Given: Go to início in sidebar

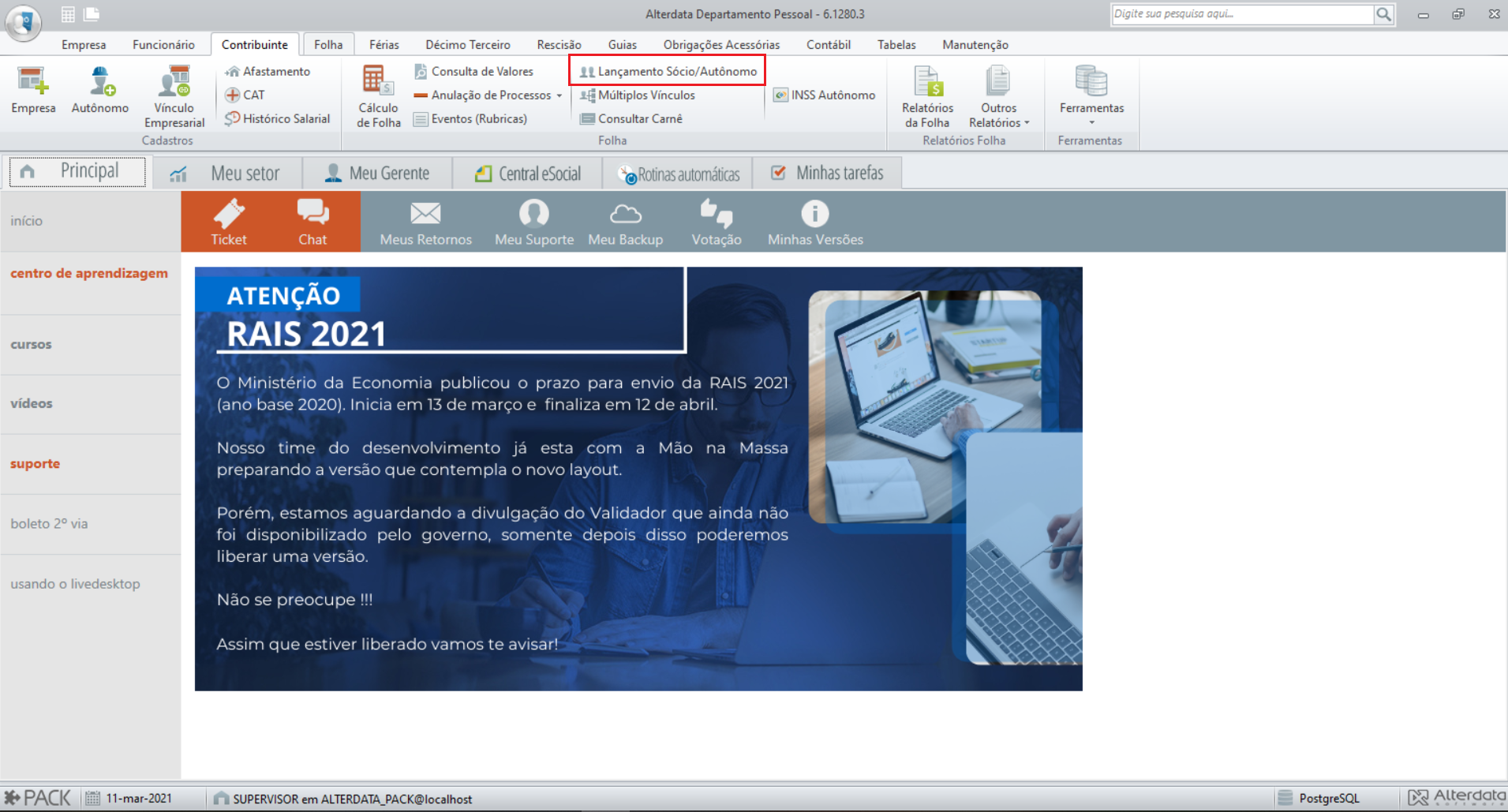Looking at the screenshot, I should pos(27,221).
